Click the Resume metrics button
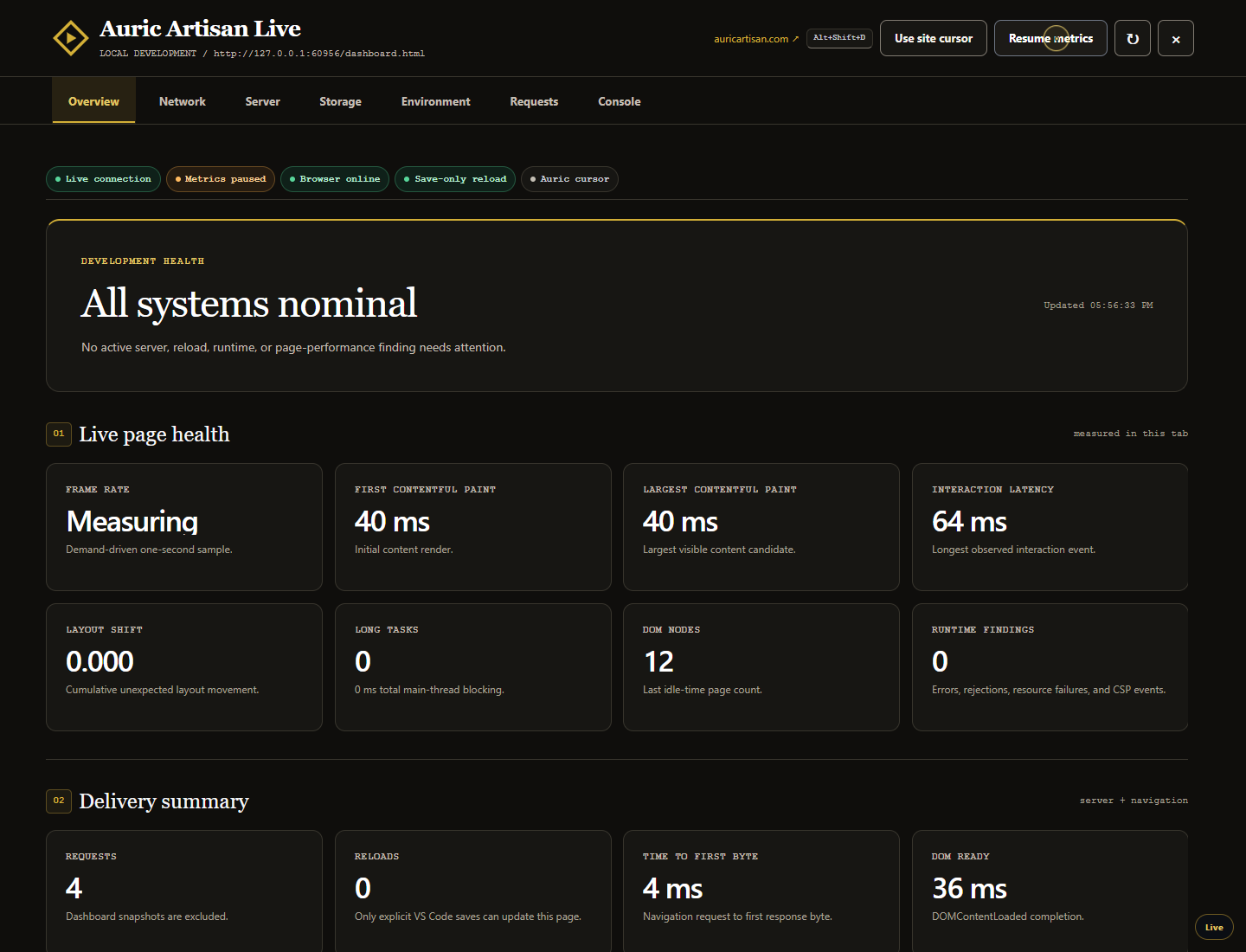The height and width of the screenshot is (952, 1246). (1050, 38)
